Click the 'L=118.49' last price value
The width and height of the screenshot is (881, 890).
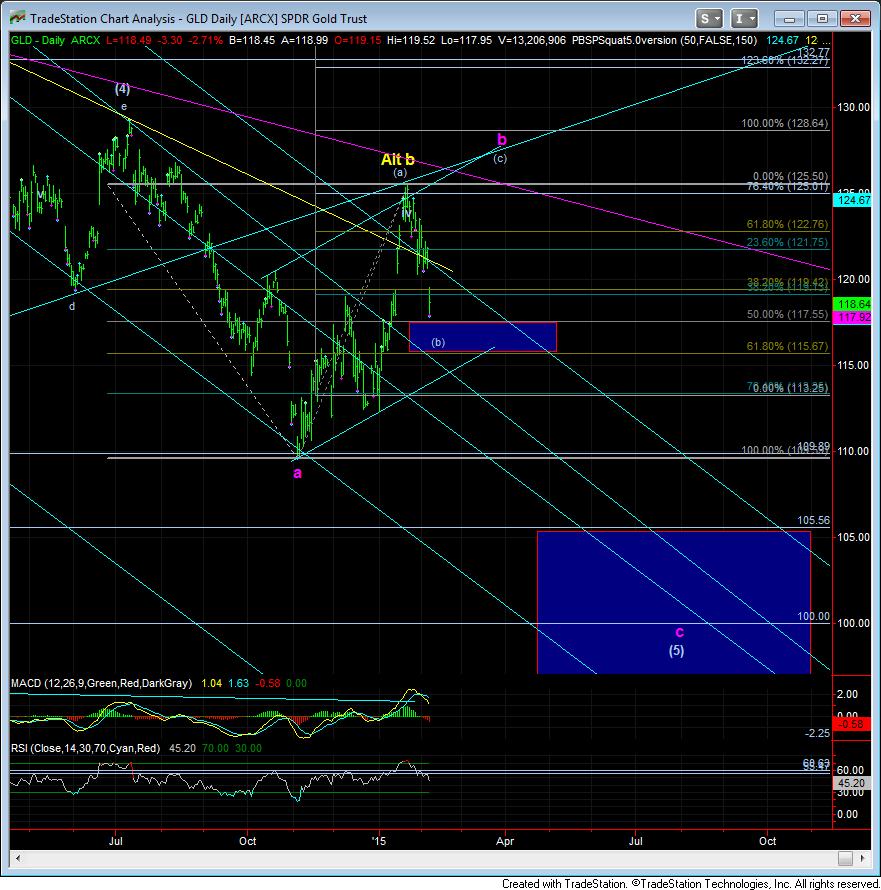tap(129, 40)
